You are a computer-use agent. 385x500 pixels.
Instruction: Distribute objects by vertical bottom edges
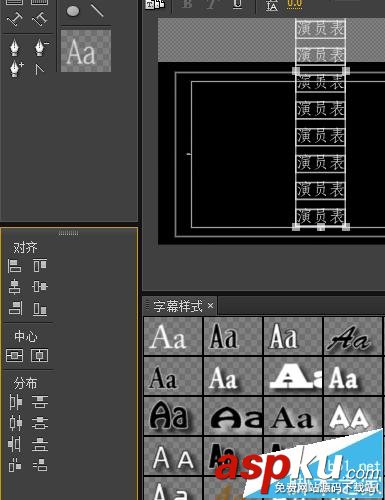click(x=40, y=445)
